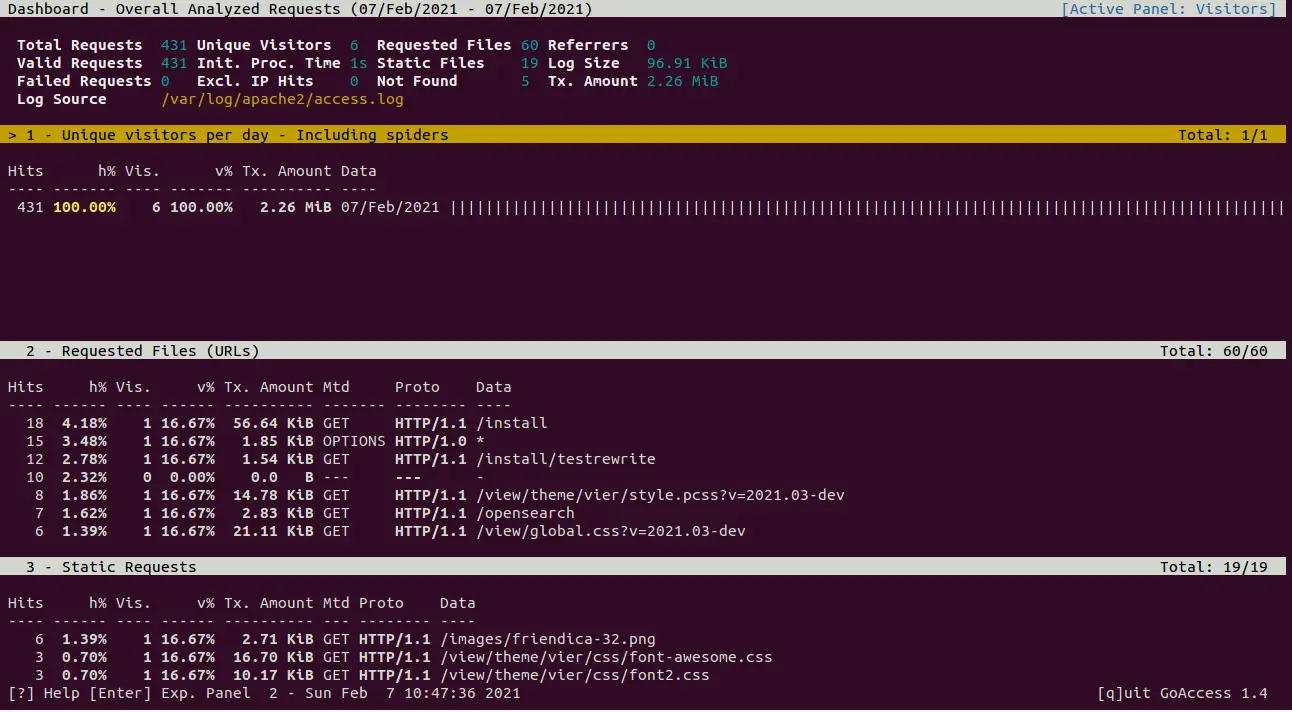The width and height of the screenshot is (1292, 712).
Task: Click the Failed Requests count 0
Action: [x=165, y=81]
